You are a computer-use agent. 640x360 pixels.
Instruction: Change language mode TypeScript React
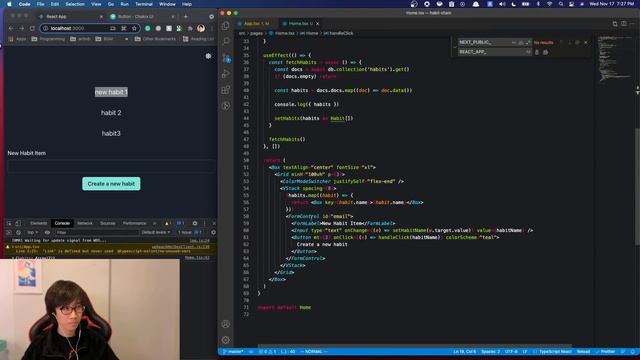555,351
